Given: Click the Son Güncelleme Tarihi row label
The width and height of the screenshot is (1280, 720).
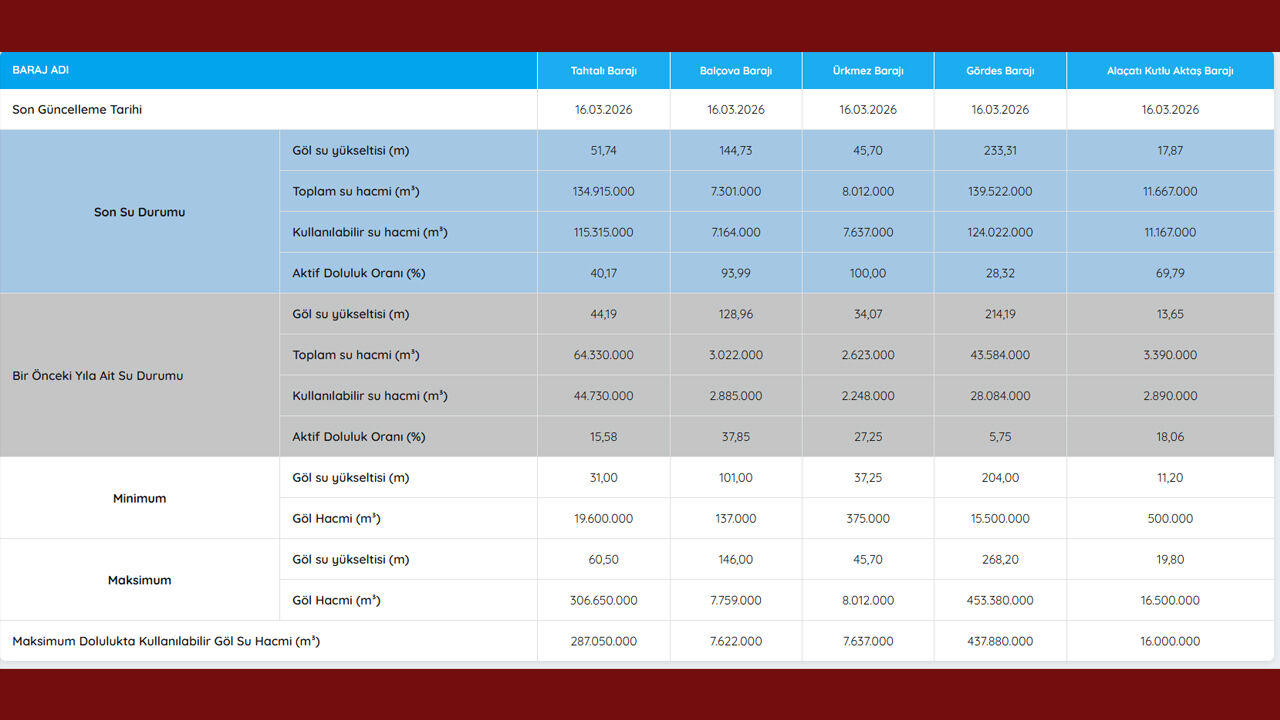Looking at the screenshot, I should click(x=77, y=110).
